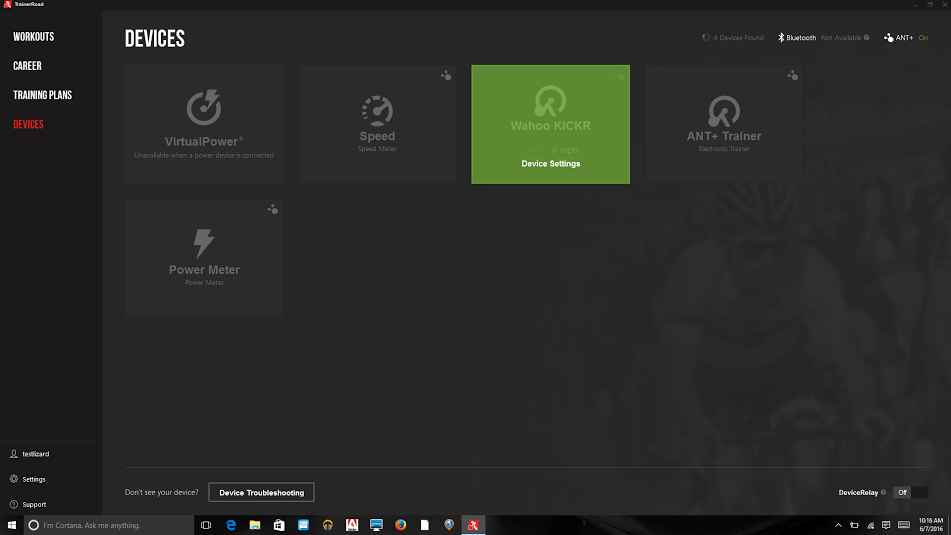The height and width of the screenshot is (535, 951).
Task: Click the Wahoo KICKR trainer icon
Action: (550, 101)
